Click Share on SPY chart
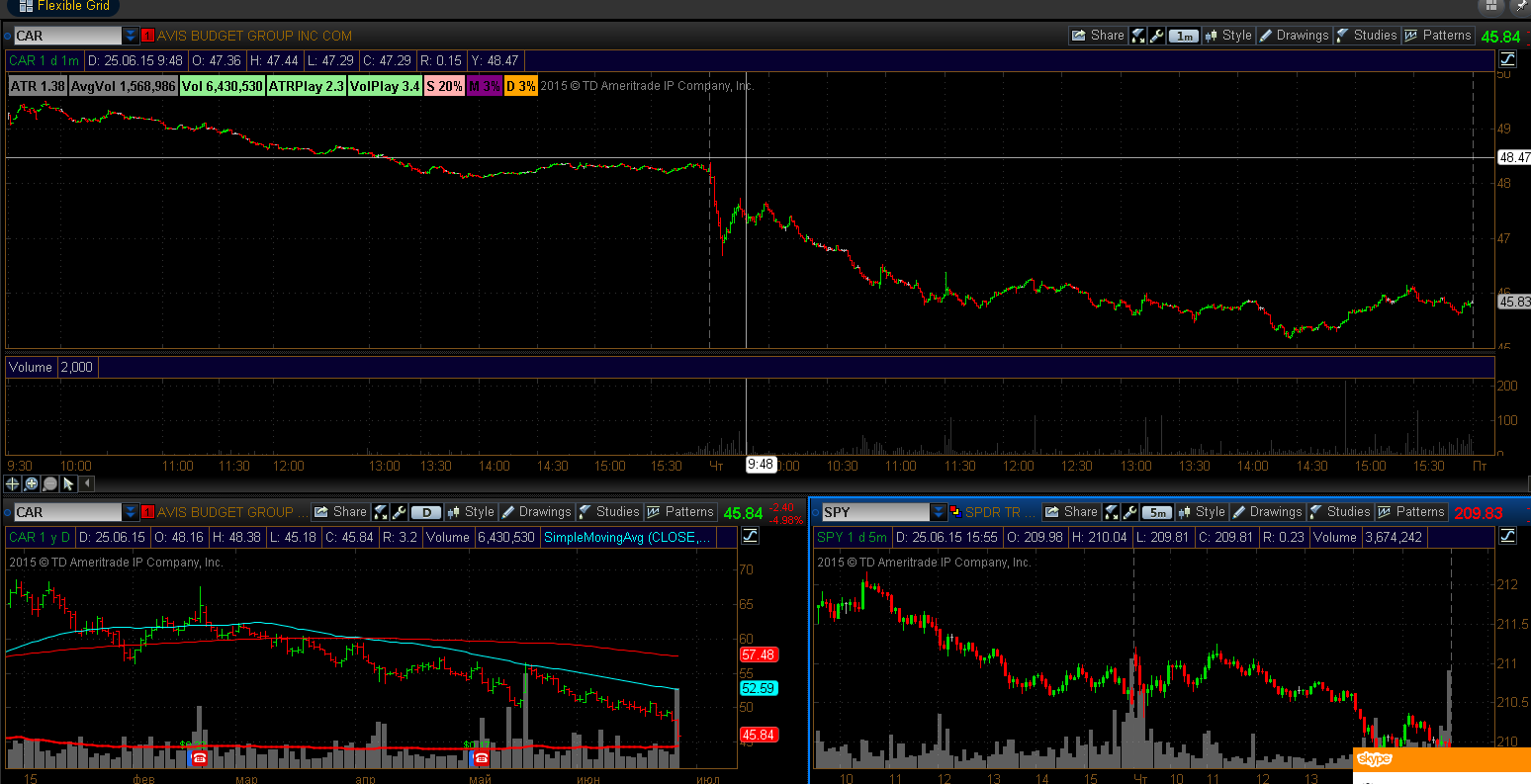The image size is (1531, 784). coord(1071,512)
